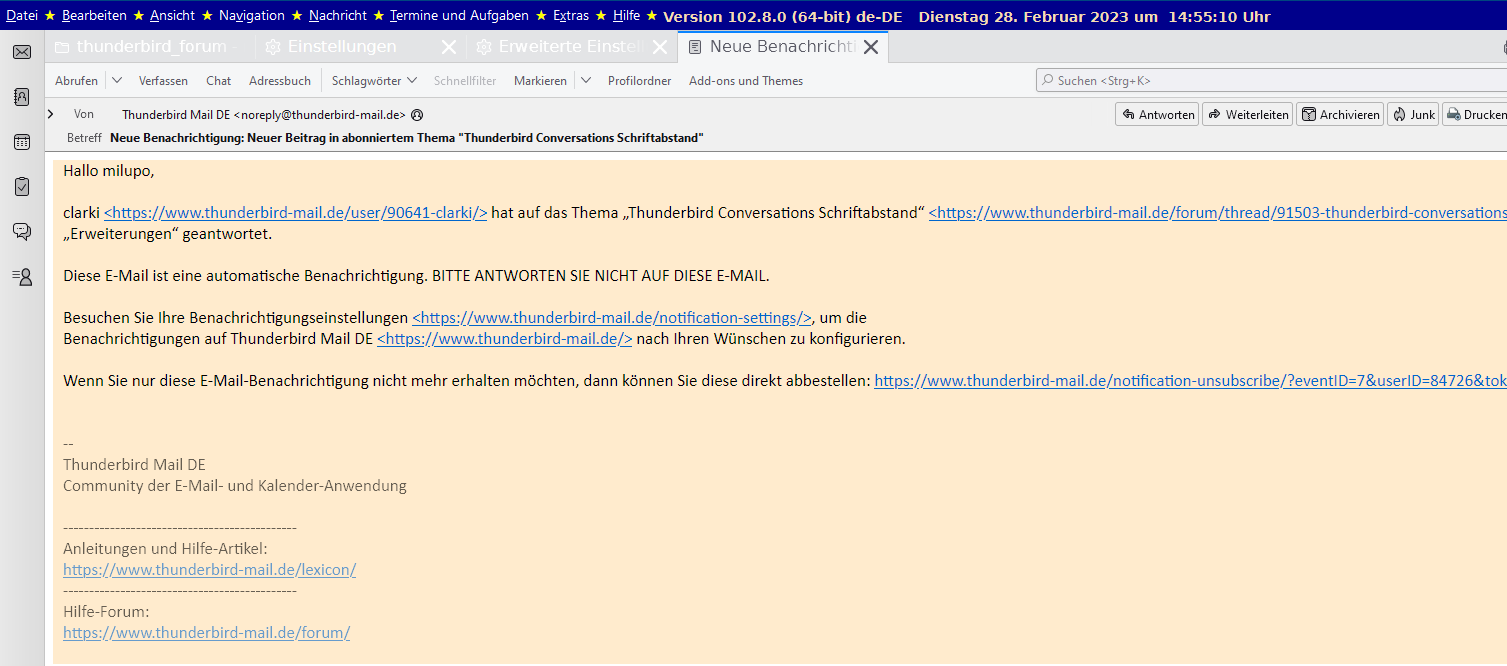
Task: Expand the message header chevron
Action: pyautogui.click(x=51, y=114)
